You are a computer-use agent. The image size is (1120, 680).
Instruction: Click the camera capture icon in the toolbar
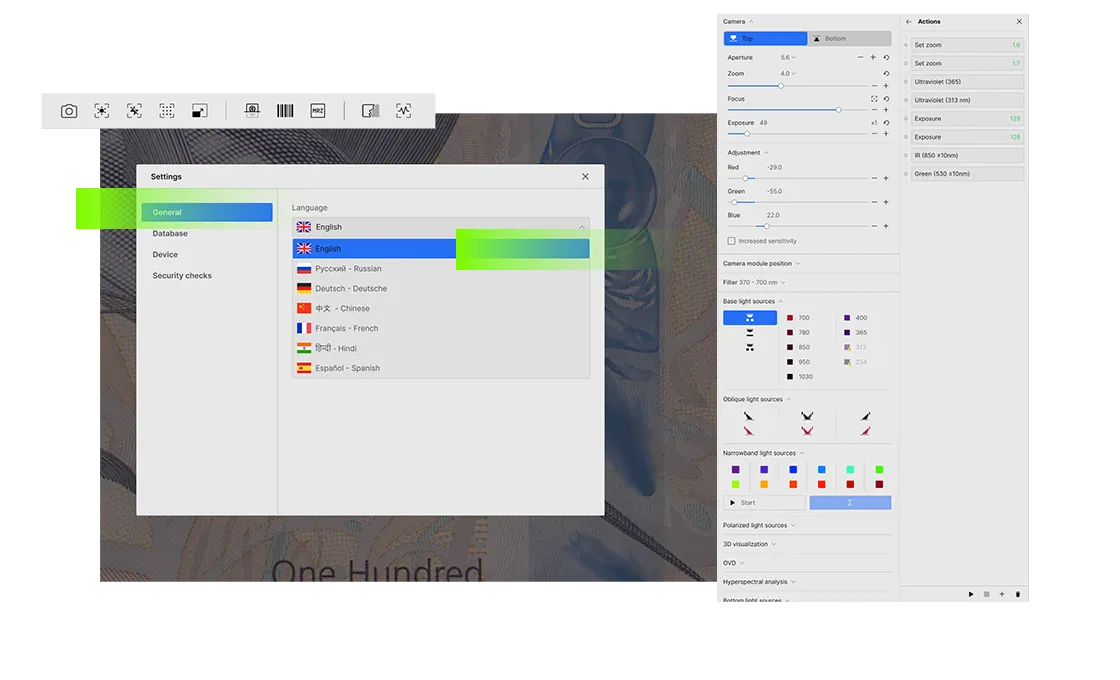click(69, 111)
